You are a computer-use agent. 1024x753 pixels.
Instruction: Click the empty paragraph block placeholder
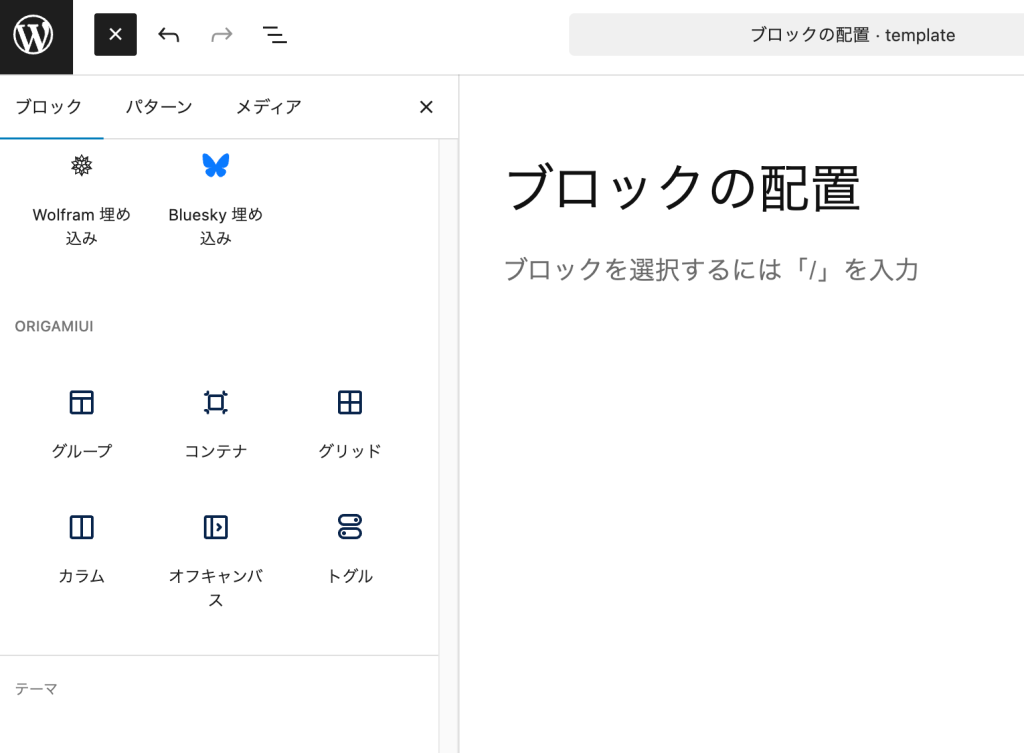712,270
